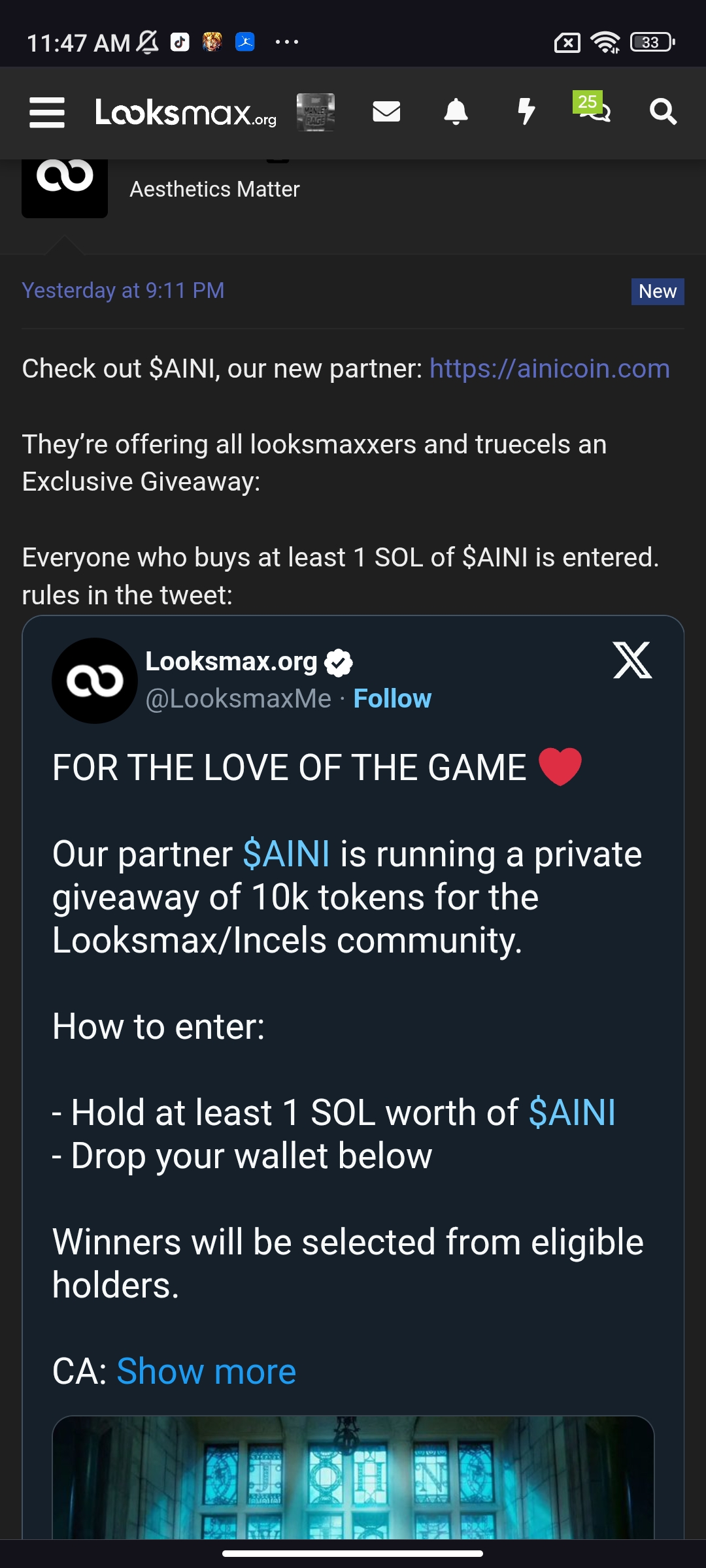The width and height of the screenshot is (706, 1568).
Task: Tap first $AINI cashtag in tweet
Action: 286,854
